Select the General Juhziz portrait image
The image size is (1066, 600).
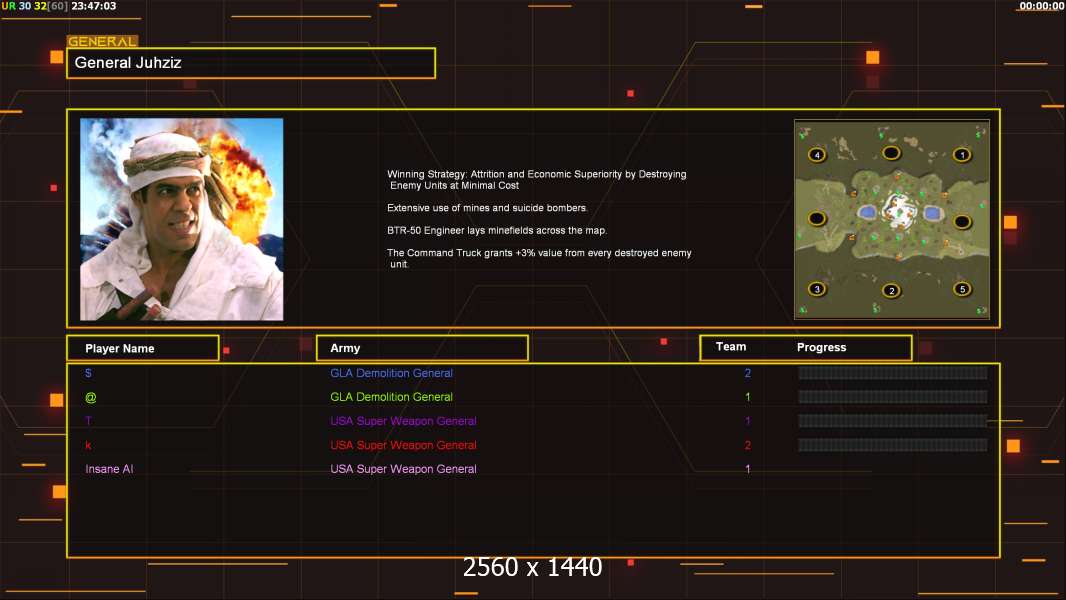pos(182,219)
